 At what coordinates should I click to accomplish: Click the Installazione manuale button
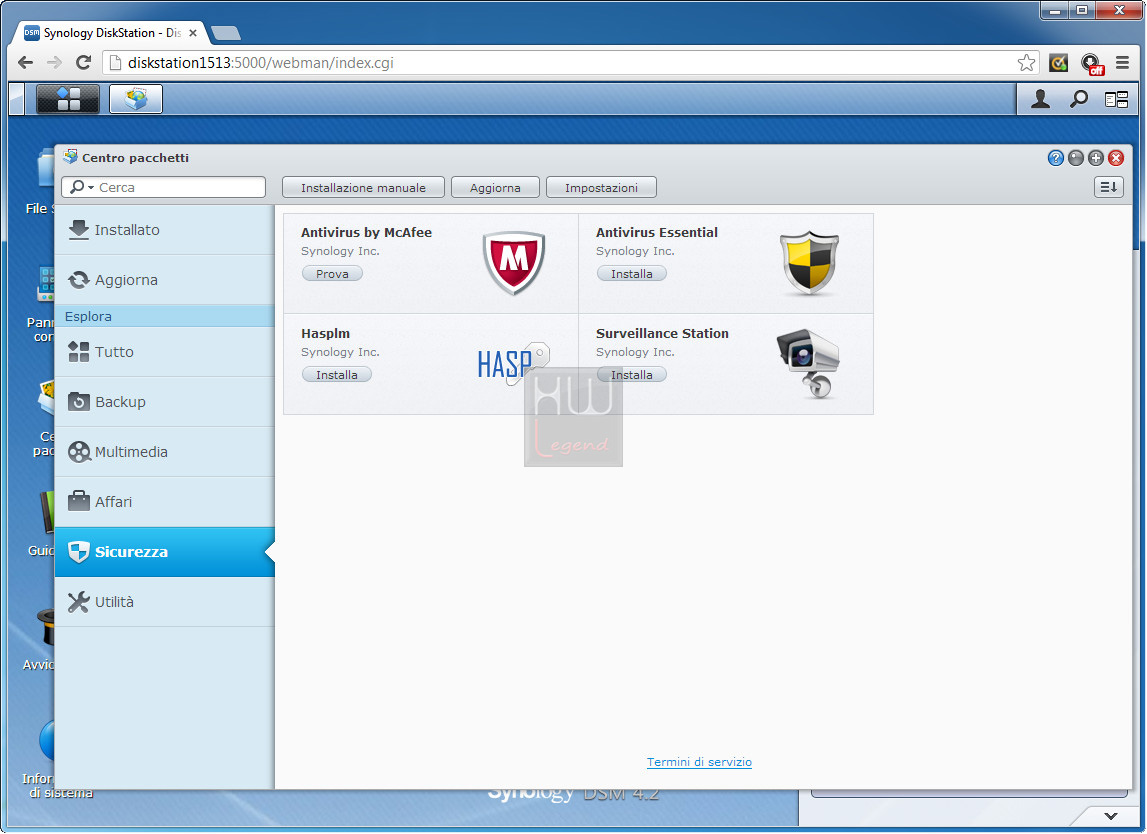[x=364, y=187]
